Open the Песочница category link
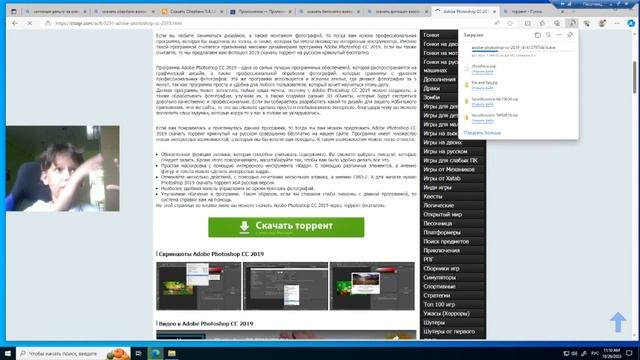This screenshot has height=360, width=640. click(x=437, y=223)
